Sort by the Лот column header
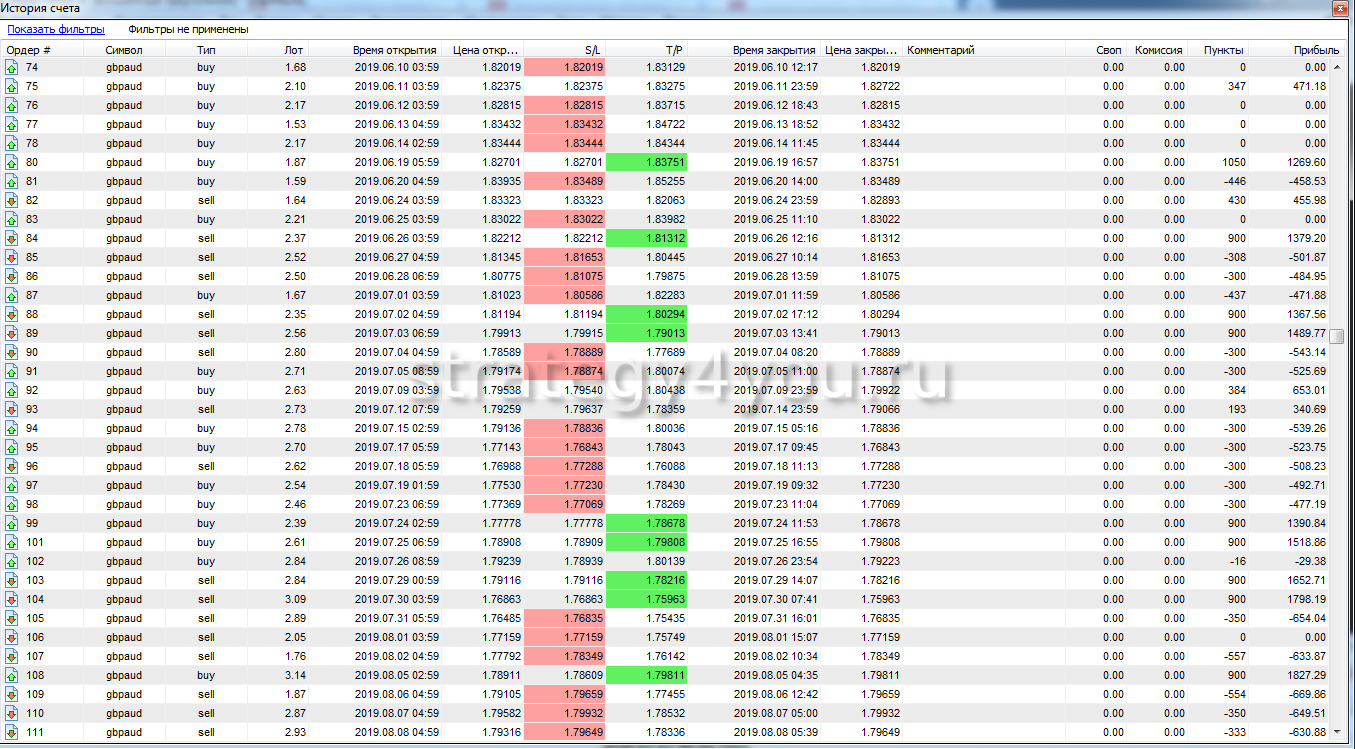 [x=293, y=49]
